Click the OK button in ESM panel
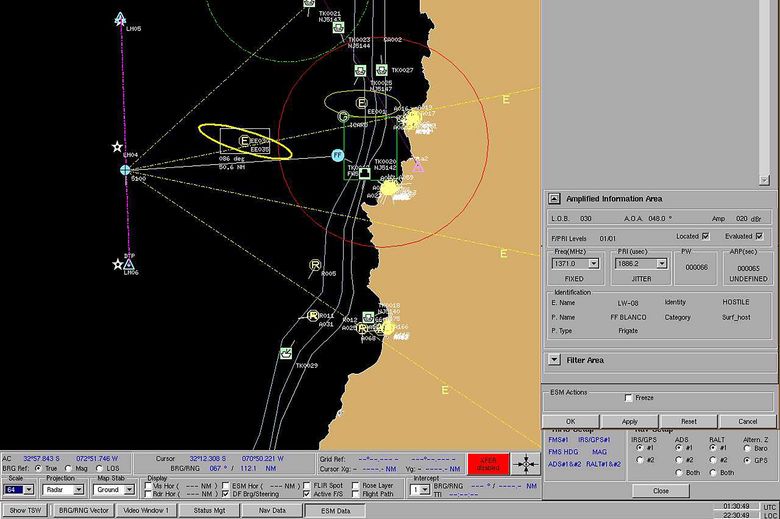The image size is (780, 519). tap(571, 421)
